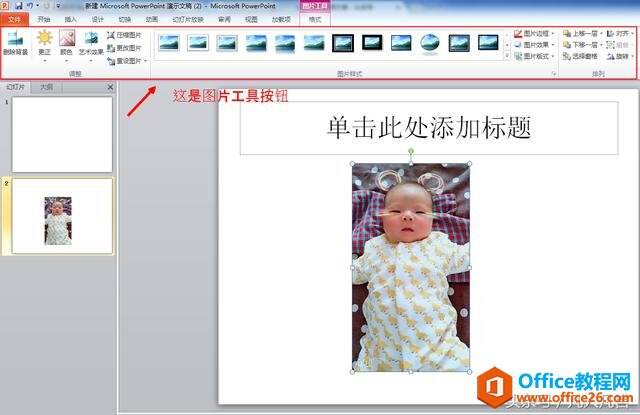This screenshot has height=415, width=640.
Task: Apply the third picture style thumbnail
Action: pos(227,43)
